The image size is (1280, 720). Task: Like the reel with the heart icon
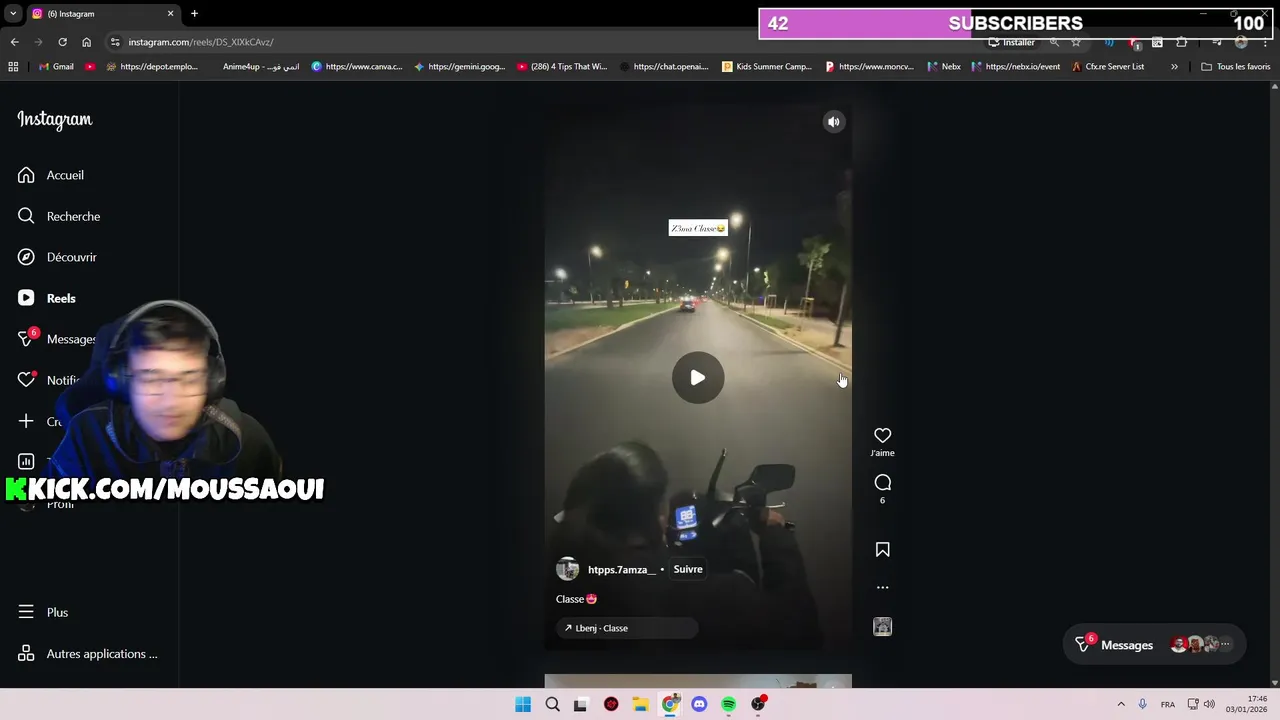[x=882, y=436]
